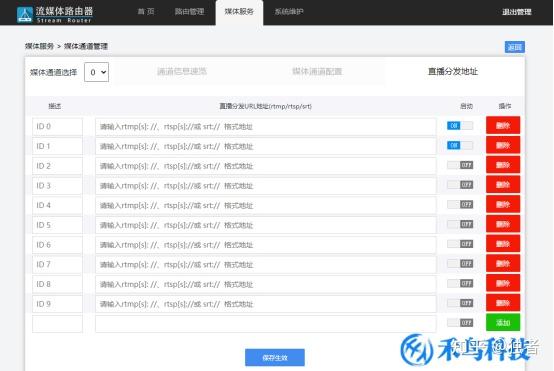Click the URL address field for ID 2
The image size is (554, 371).
point(266,166)
